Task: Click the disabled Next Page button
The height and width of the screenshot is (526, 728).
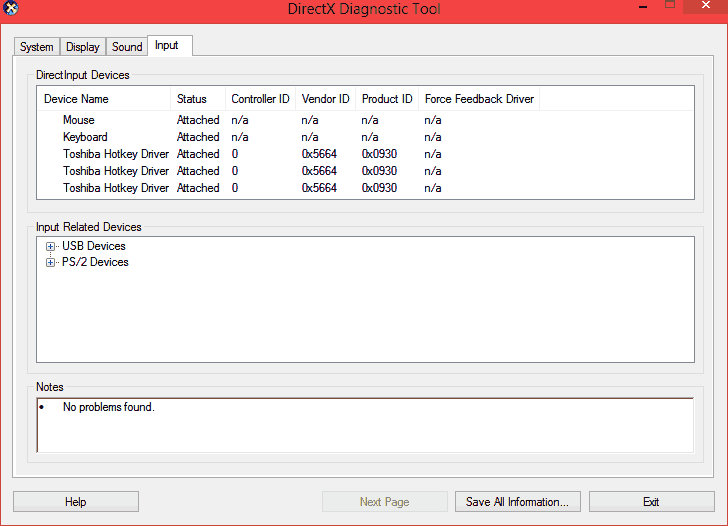Action: (384, 502)
